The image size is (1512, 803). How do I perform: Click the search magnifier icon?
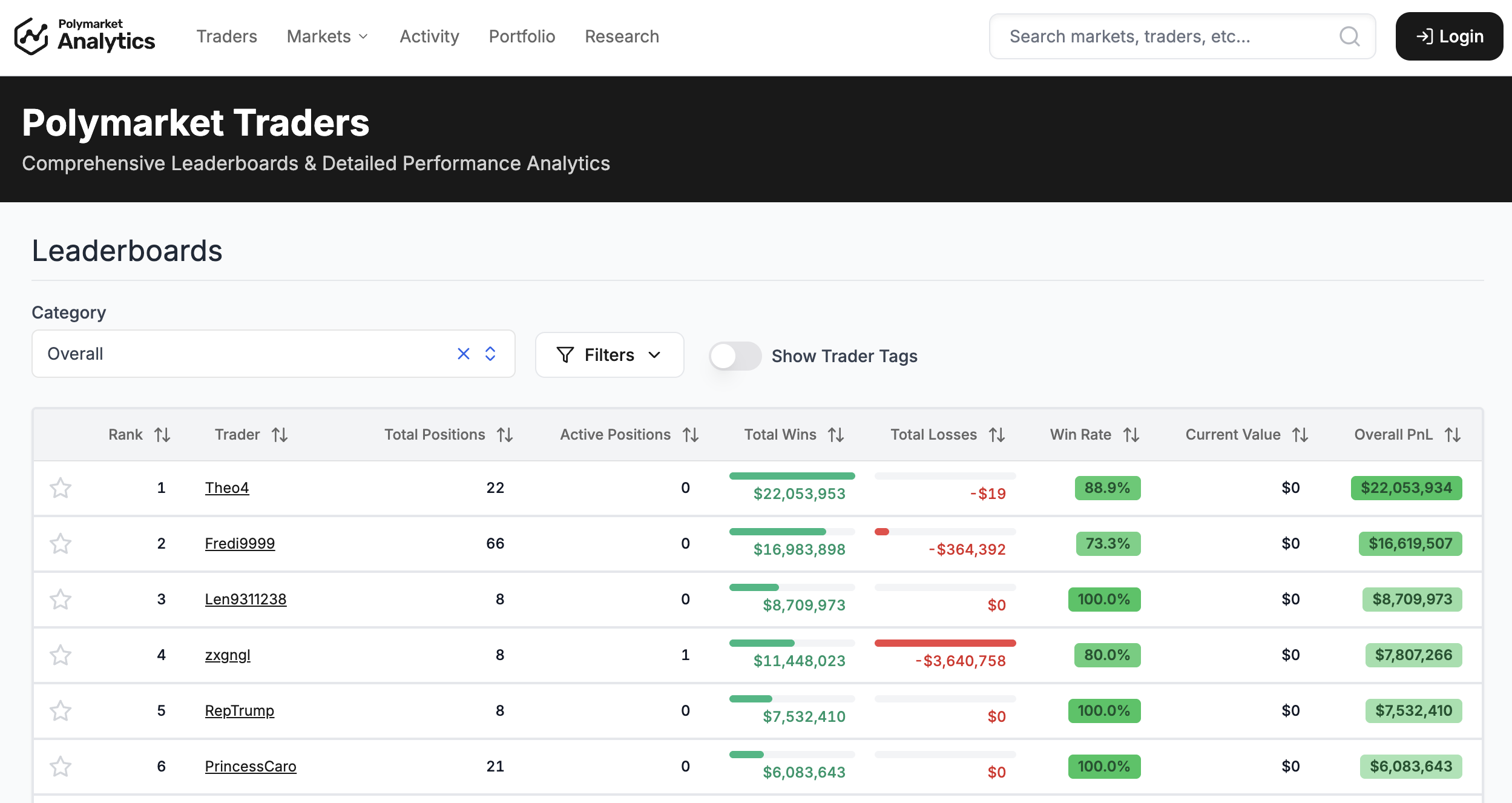coord(1349,36)
